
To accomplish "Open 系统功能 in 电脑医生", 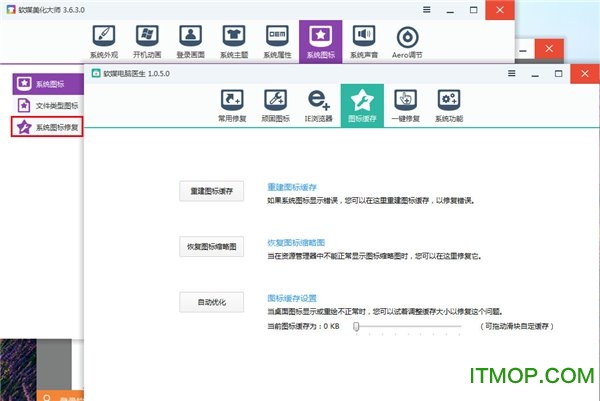I will 449,106.
